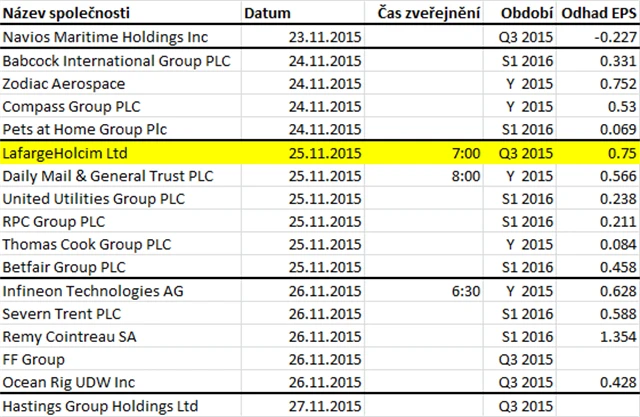Screen dimensions: 640x417
Task: Click the EPS value 0.428 for Ocean Rig
Action: coord(618,383)
